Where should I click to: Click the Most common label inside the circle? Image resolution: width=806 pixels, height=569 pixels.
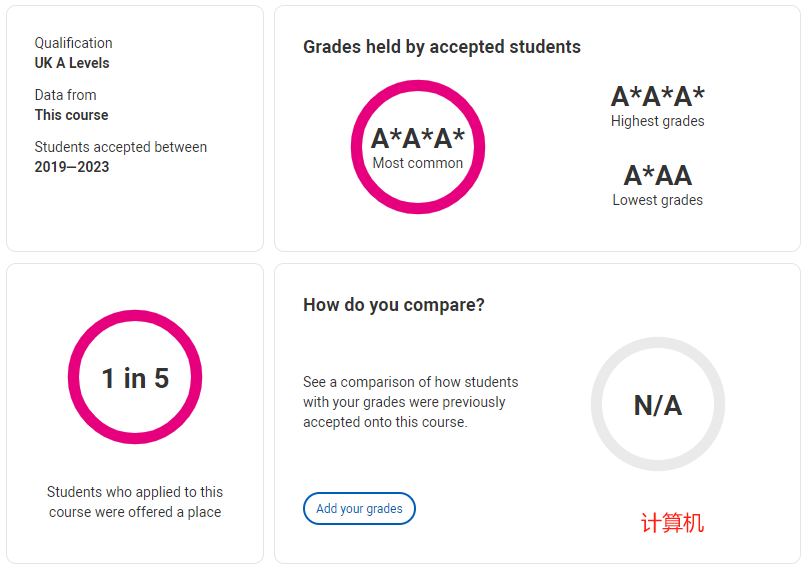click(x=418, y=163)
